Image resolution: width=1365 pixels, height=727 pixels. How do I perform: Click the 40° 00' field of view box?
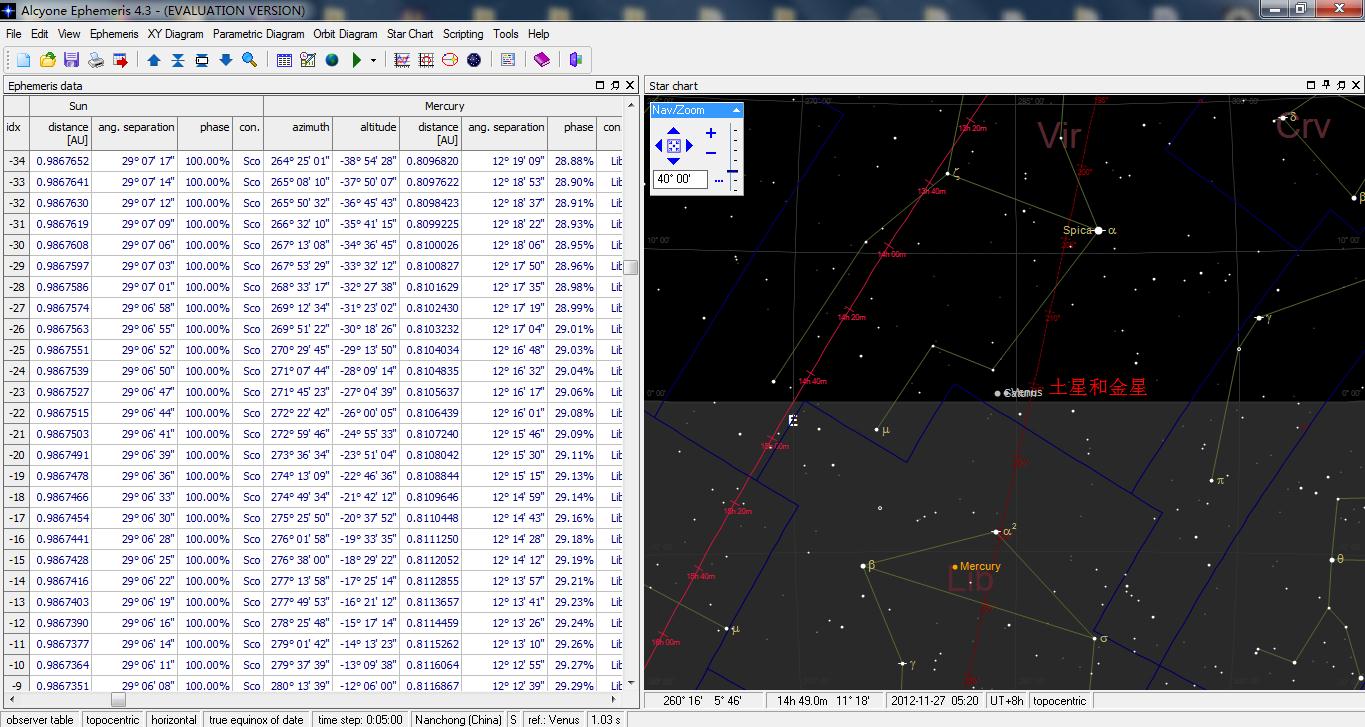pyautogui.click(x=680, y=179)
